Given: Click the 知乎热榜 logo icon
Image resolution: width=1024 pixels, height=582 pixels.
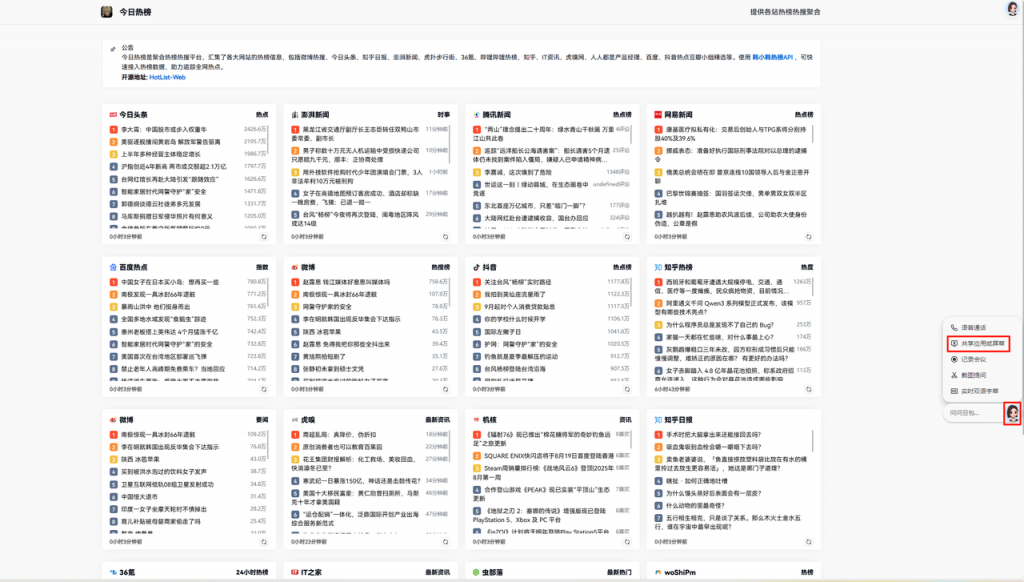Looking at the screenshot, I should 658,267.
